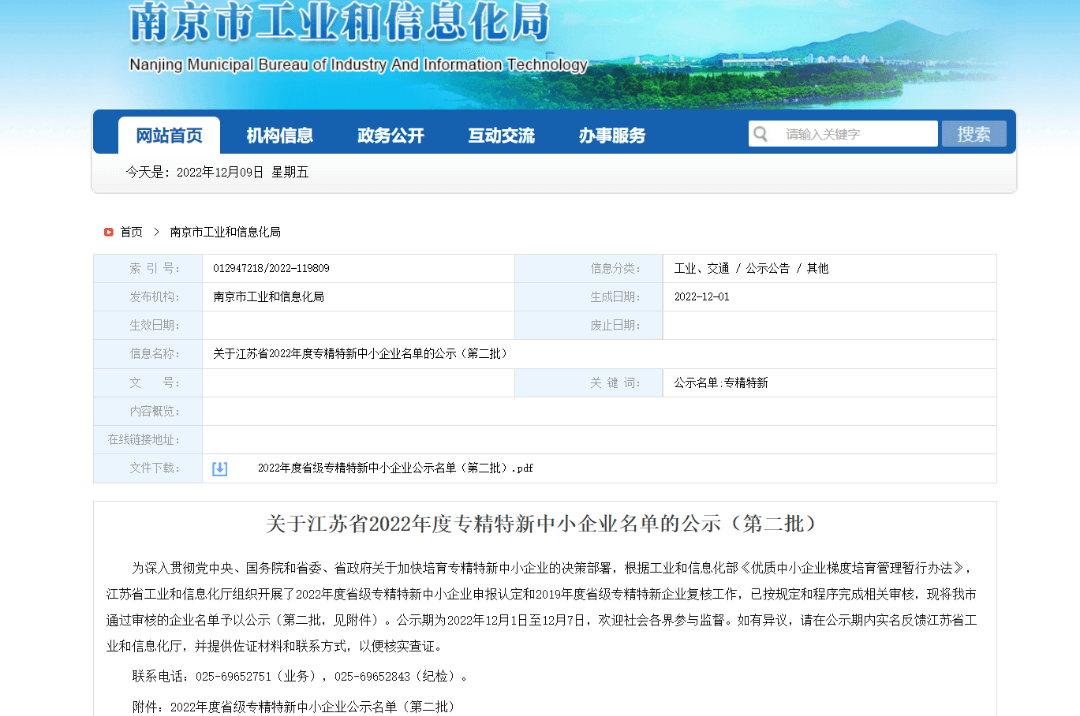Click the 首页 breadcrumb link
This screenshot has height=716, width=1080.
click(129, 232)
